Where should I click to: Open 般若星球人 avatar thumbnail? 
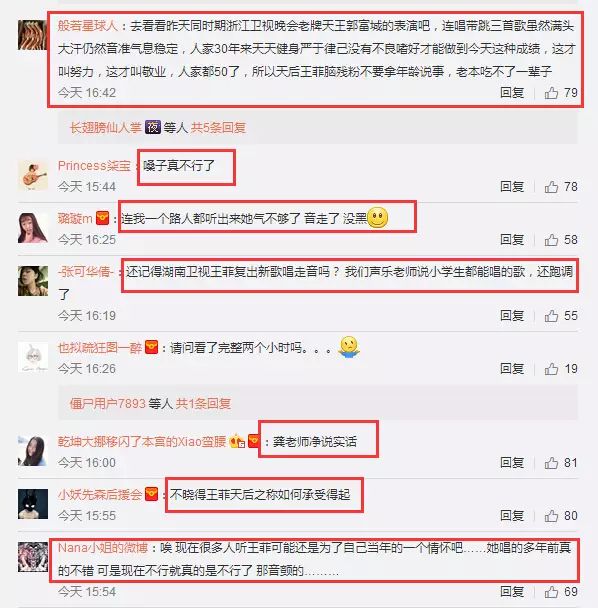click(x=33, y=35)
